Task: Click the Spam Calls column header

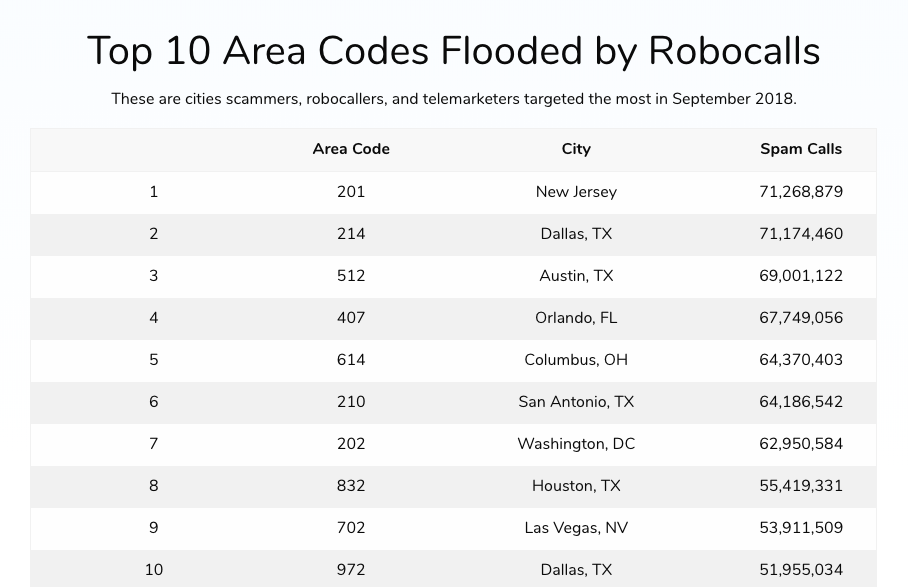Action: 801,149
